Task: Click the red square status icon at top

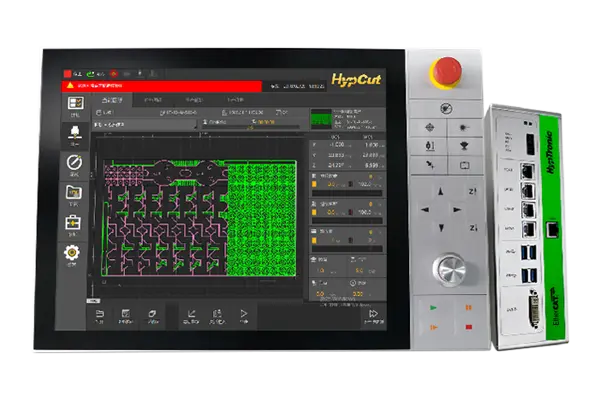Action: (x=68, y=74)
